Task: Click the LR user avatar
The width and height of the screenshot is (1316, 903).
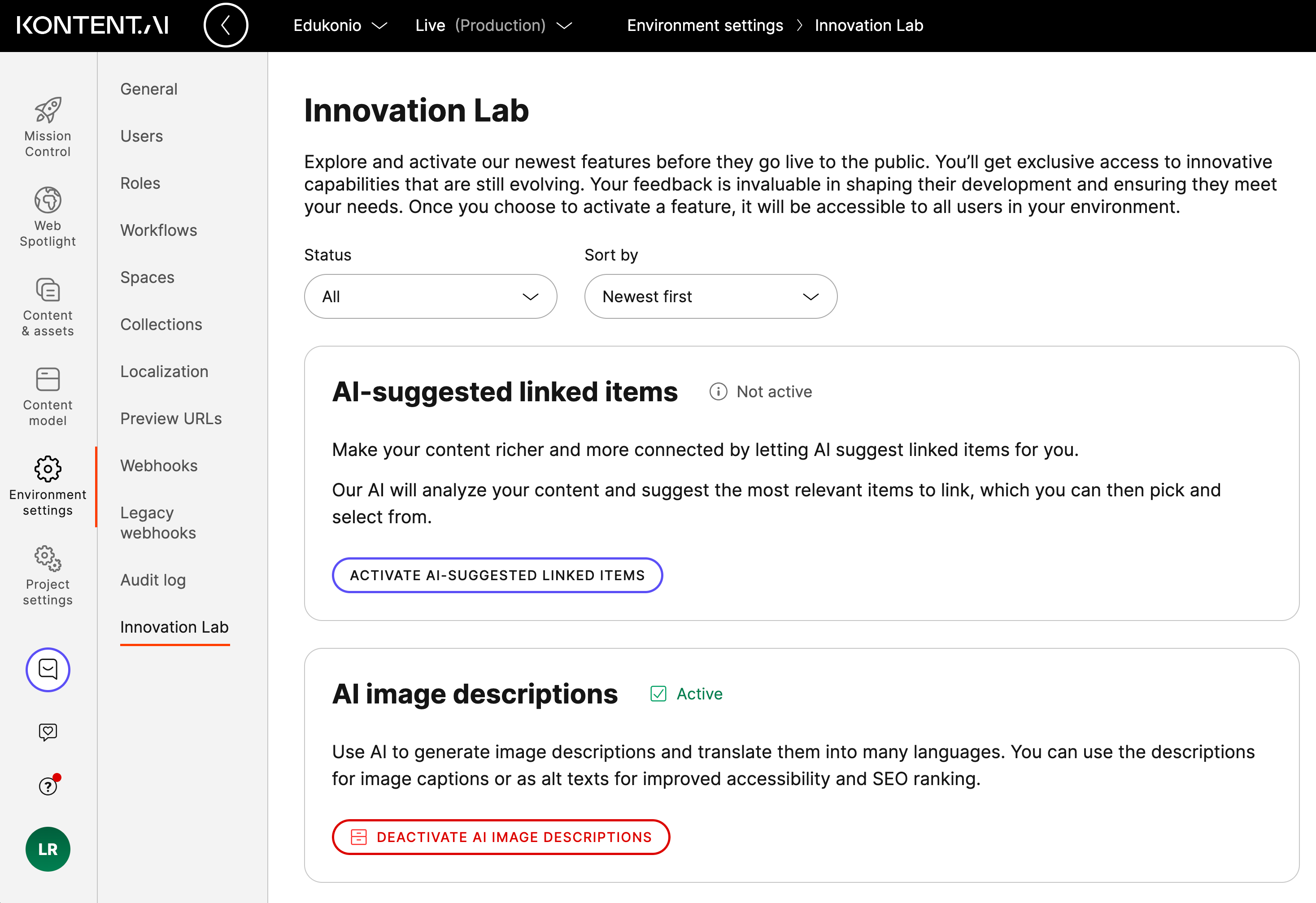Action: point(48,849)
